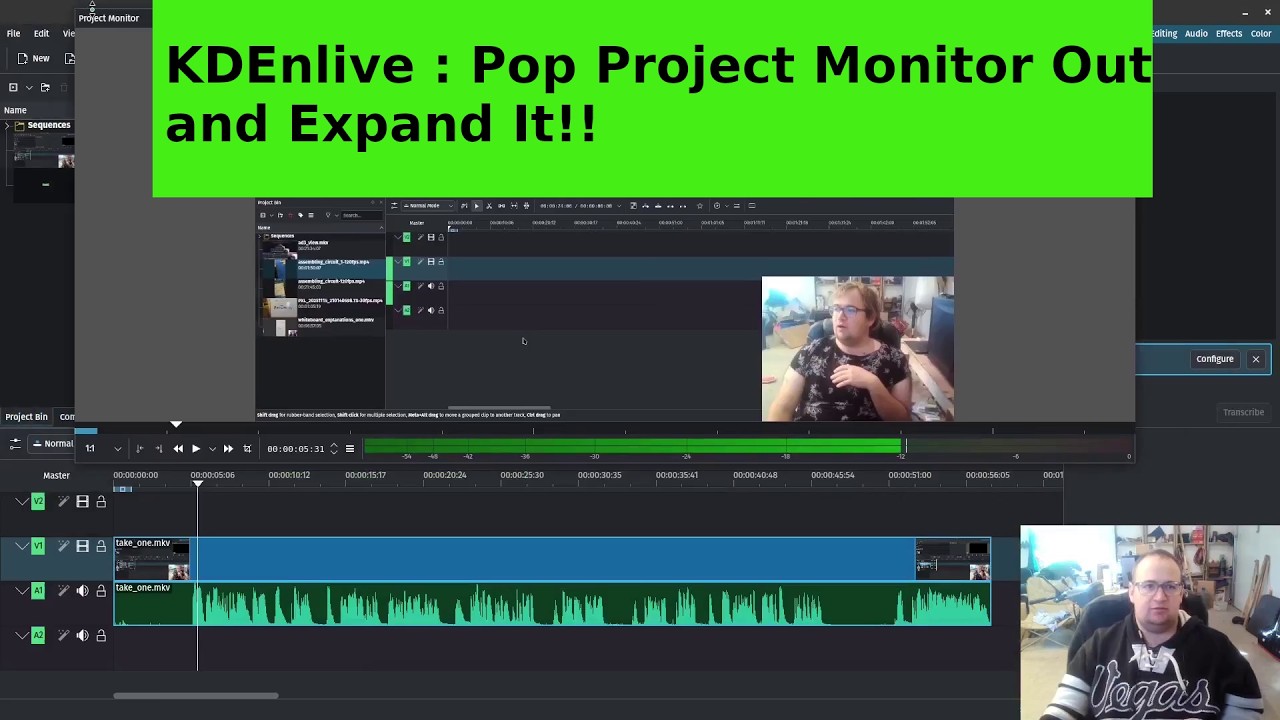Lock the V1 track
Image resolution: width=1280 pixels, height=720 pixels.
(x=101, y=546)
